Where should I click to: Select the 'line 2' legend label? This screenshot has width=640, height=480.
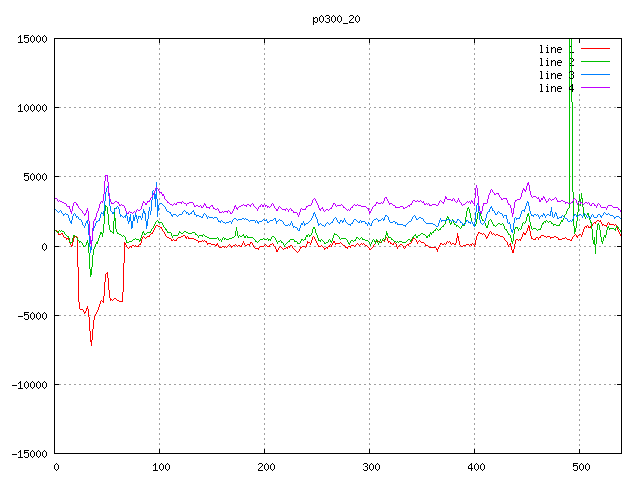click(556, 62)
